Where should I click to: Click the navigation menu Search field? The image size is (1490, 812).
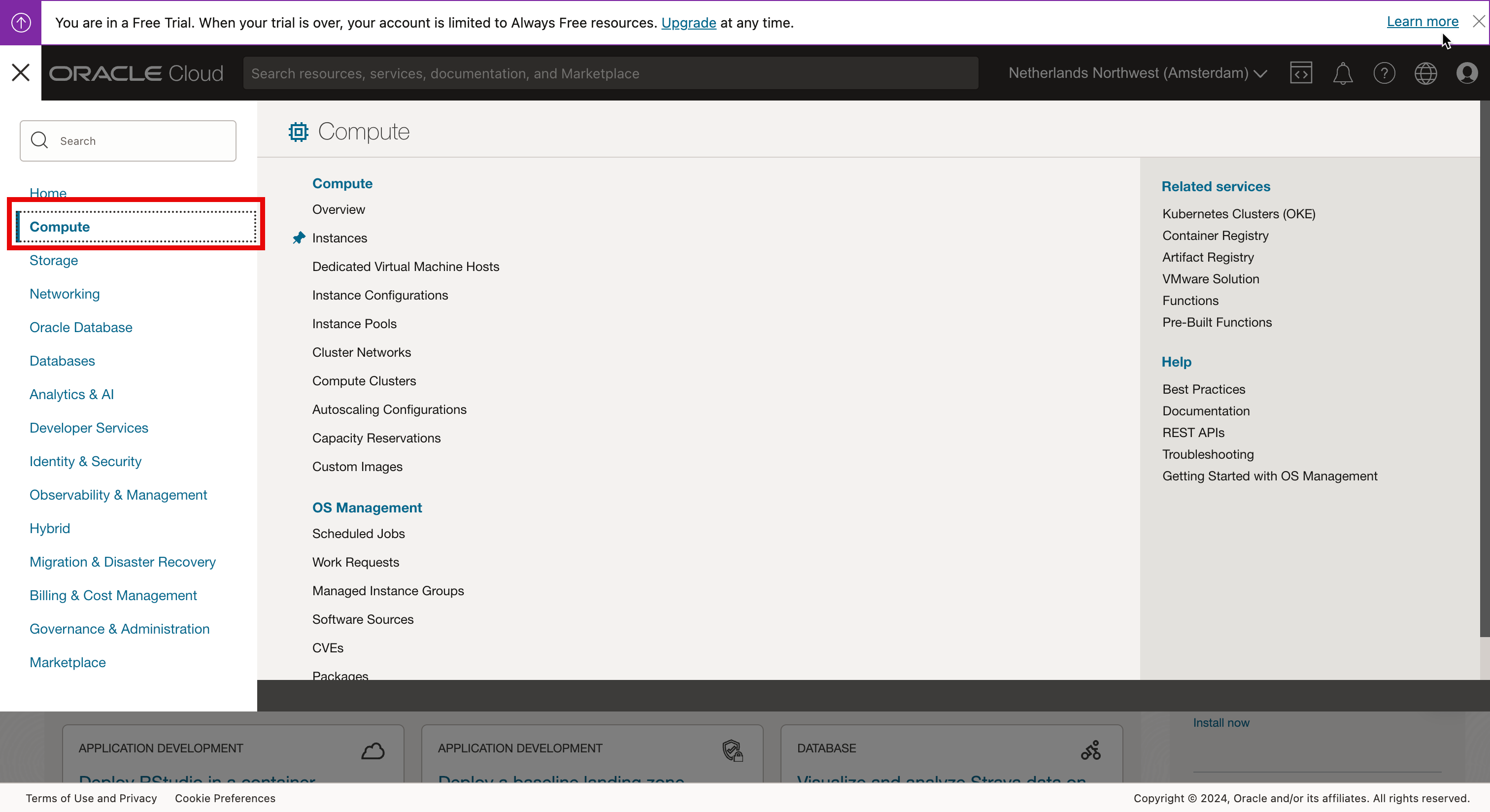click(x=129, y=141)
